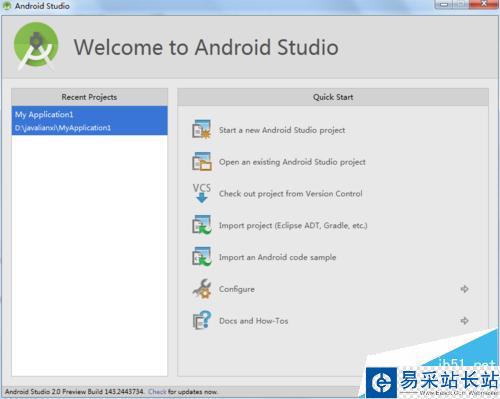The image size is (500, 399).
Task: Click the open existing project folder icon
Action: point(202,161)
